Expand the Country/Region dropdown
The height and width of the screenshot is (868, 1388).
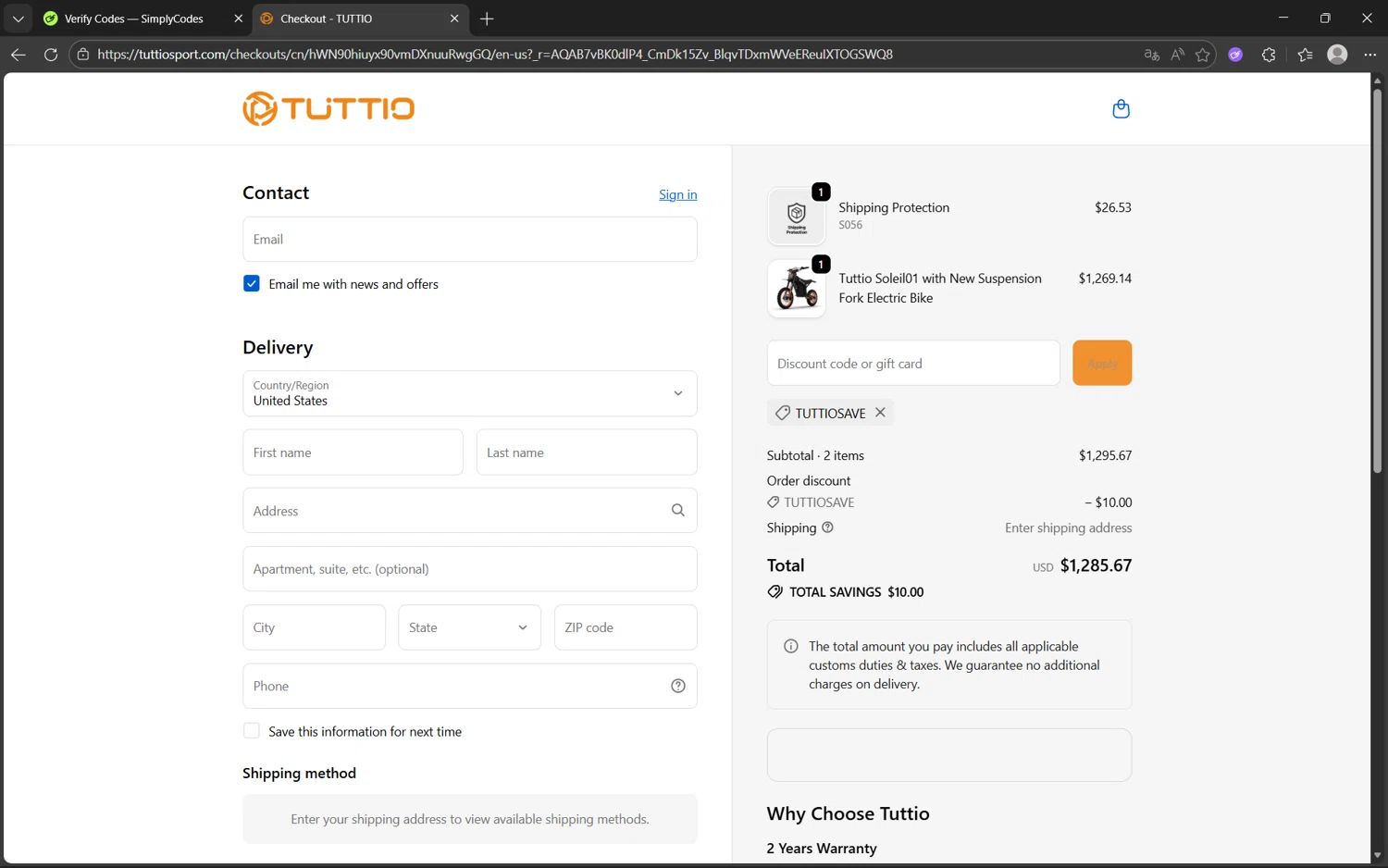469,393
